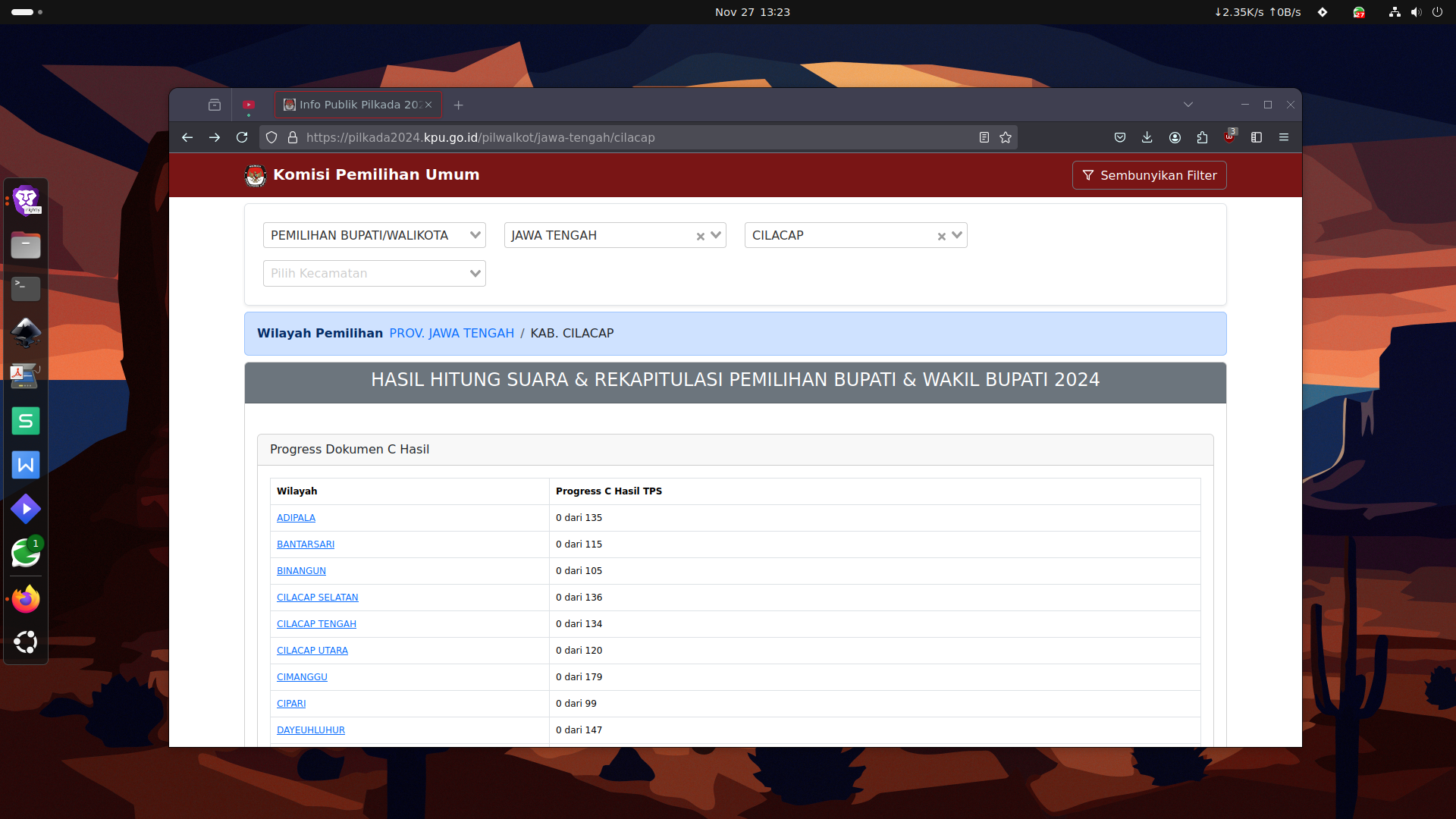Expand the CILACAP regency dropdown arrow
1456x819 pixels.
tap(957, 235)
